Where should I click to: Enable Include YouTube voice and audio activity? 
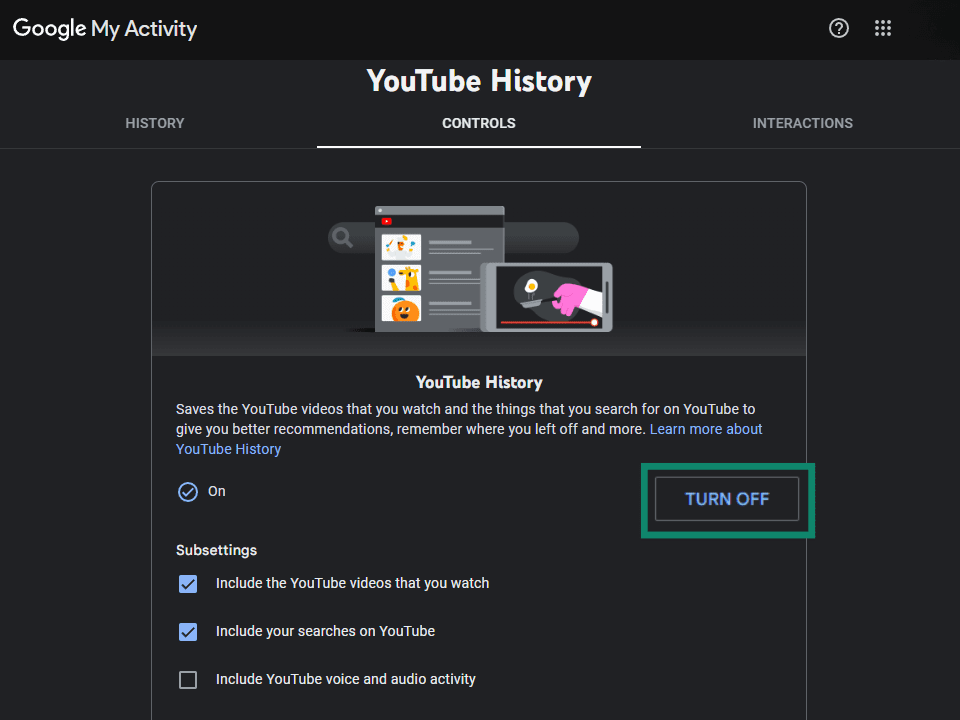pos(188,680)
